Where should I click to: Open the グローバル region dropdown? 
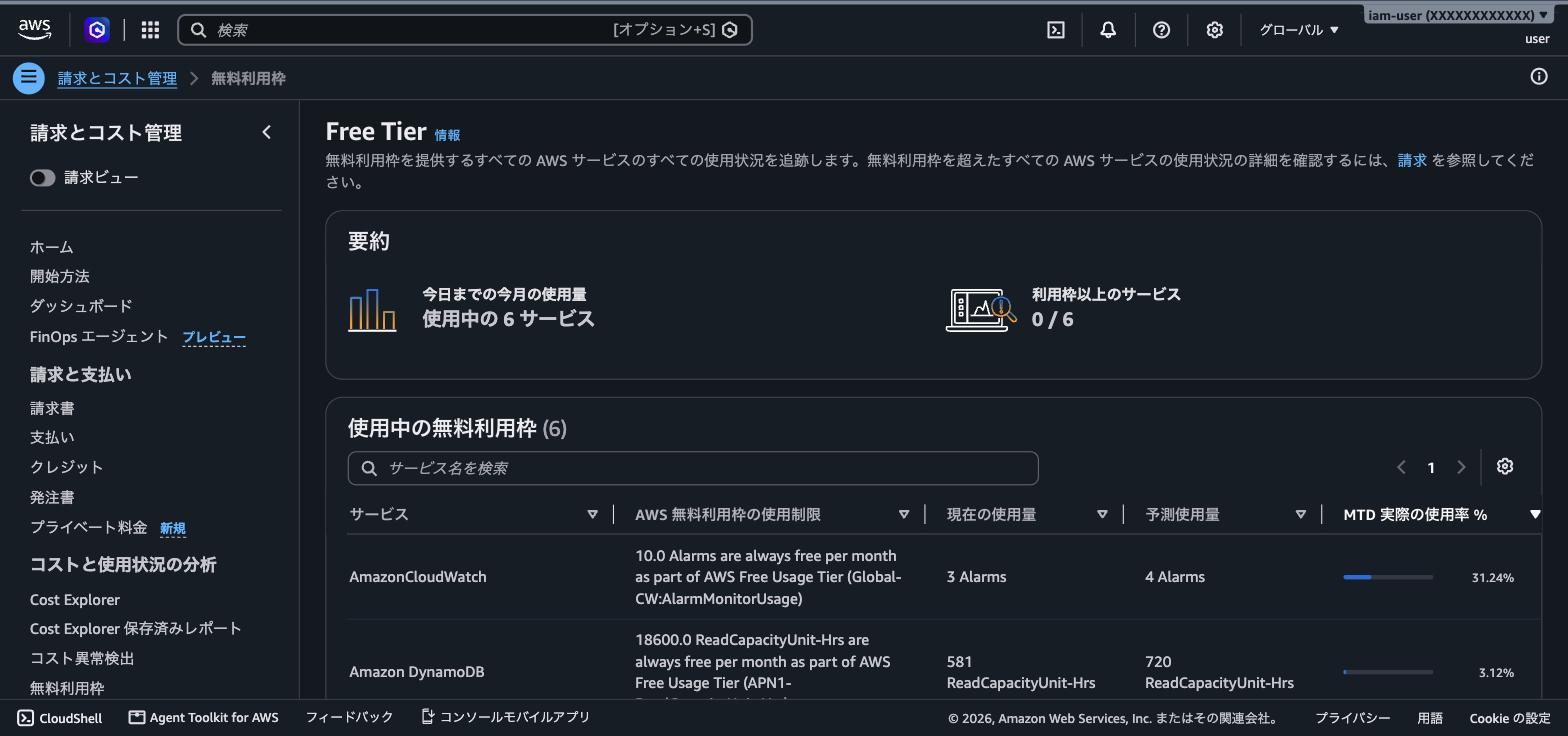[1299, 30]
